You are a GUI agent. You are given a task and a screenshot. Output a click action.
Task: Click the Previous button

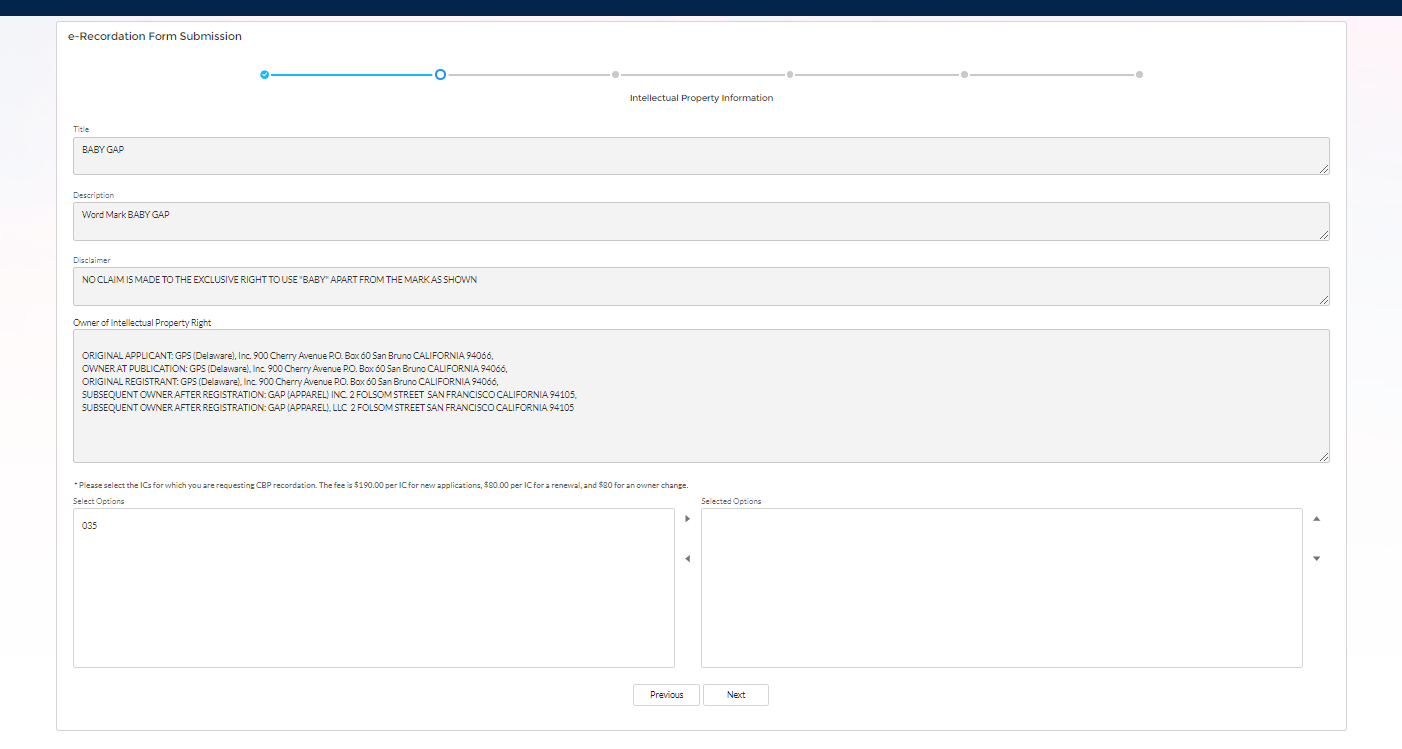[666, 695]
